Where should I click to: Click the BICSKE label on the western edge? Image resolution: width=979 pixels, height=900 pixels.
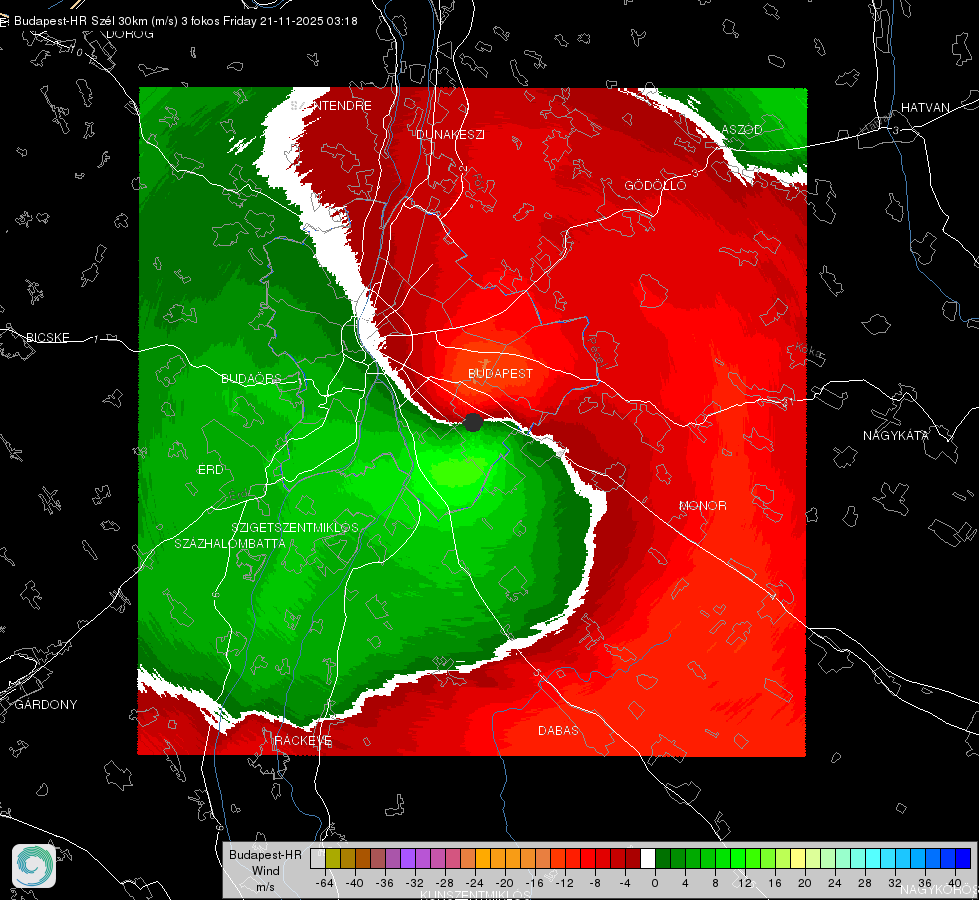coord(47,337)
